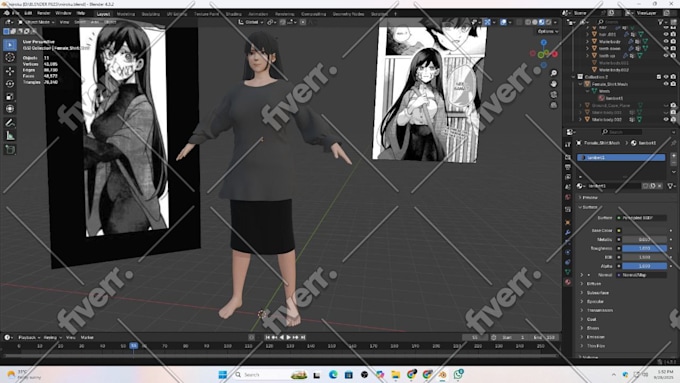Select the Select Box tool
Image resolution: width=680 pixels, height=383 pixels.
pyautogui.click(x=10, y=45)
